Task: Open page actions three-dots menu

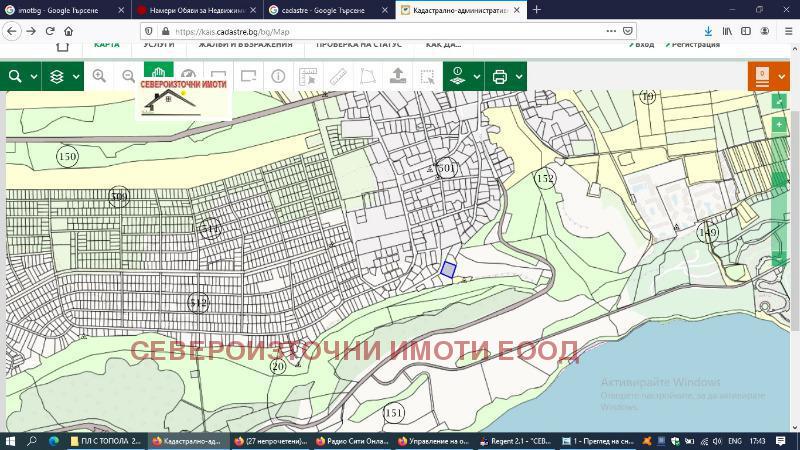Action: 611,31
